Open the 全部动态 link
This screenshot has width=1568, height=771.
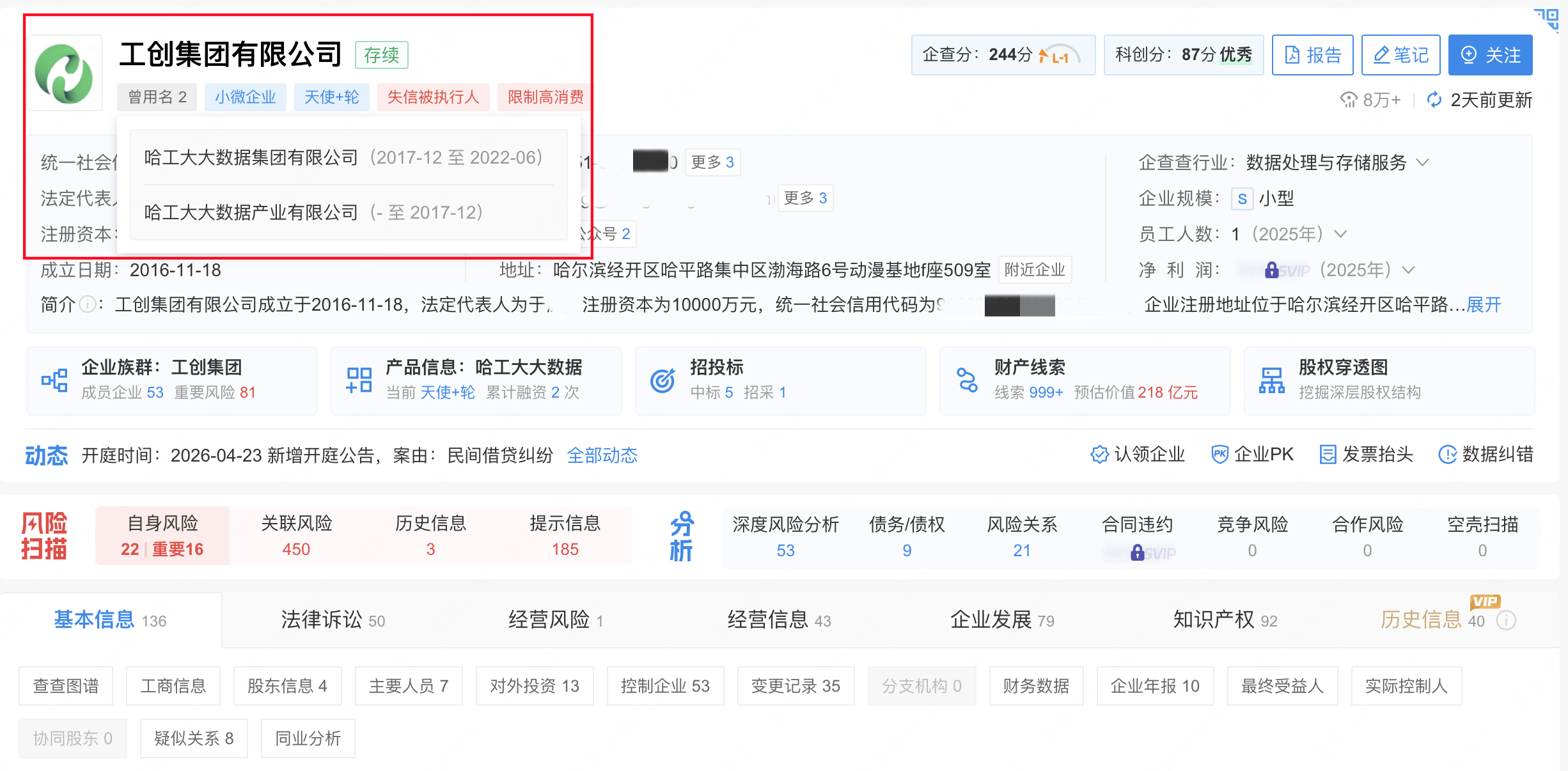(602, 455)
